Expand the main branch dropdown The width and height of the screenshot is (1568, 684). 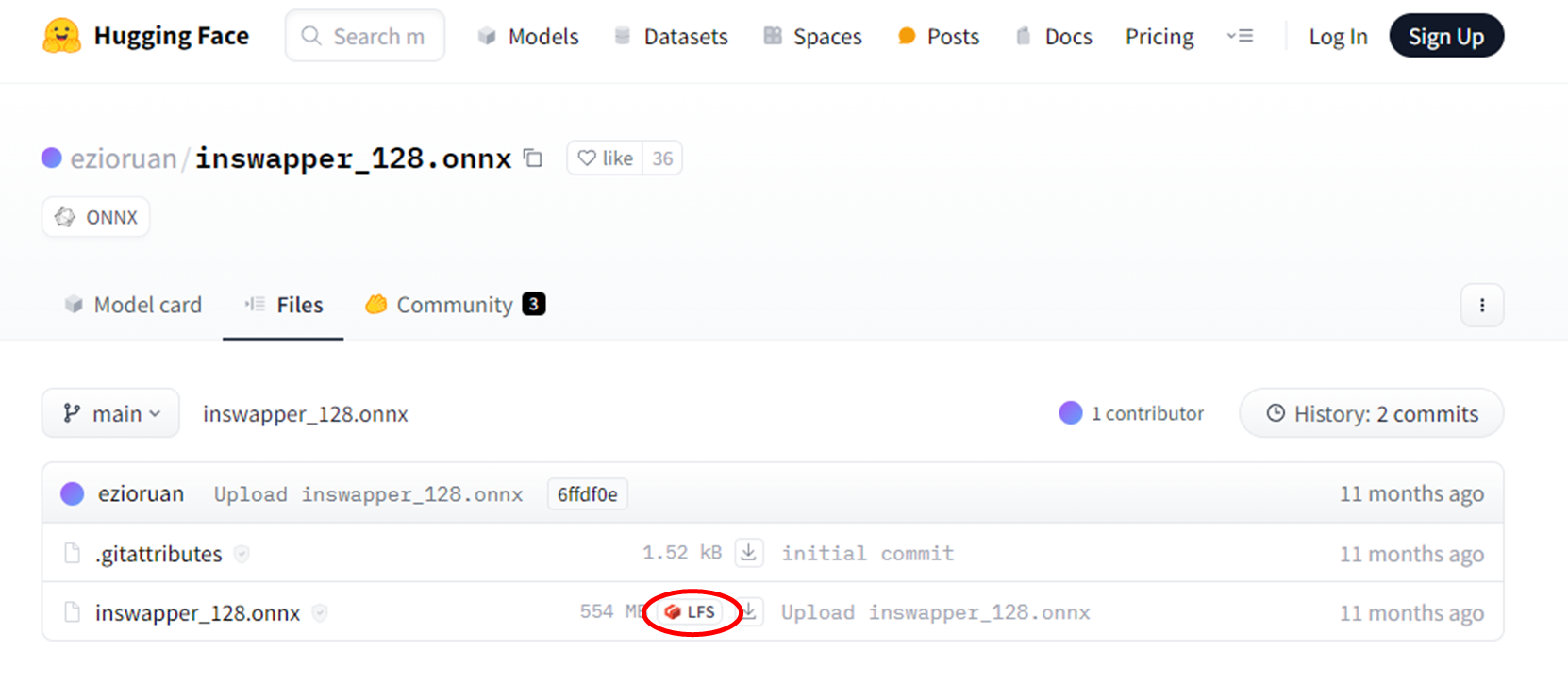coord(110,413)
